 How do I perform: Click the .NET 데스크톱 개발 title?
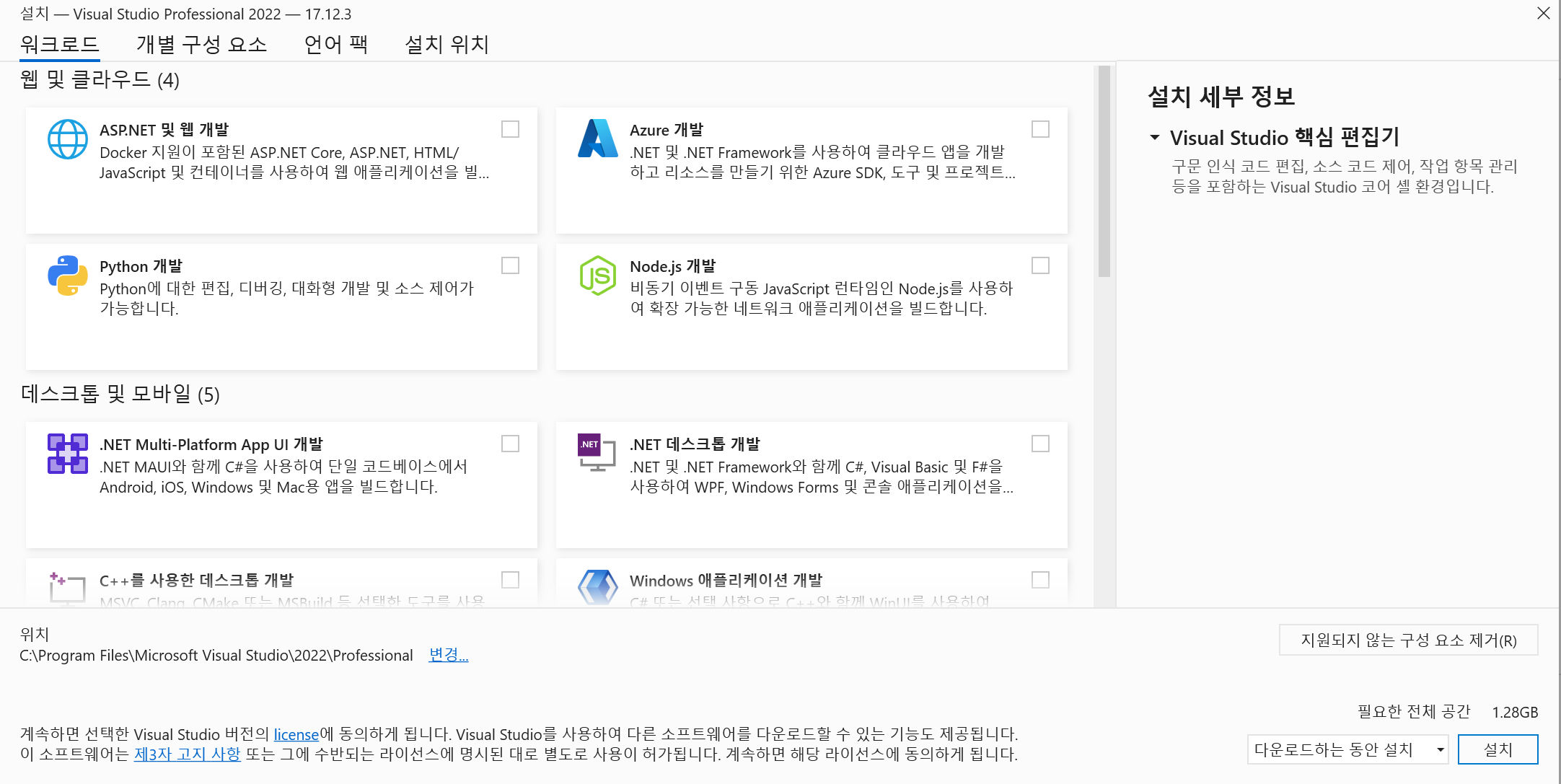pos(695,444)
